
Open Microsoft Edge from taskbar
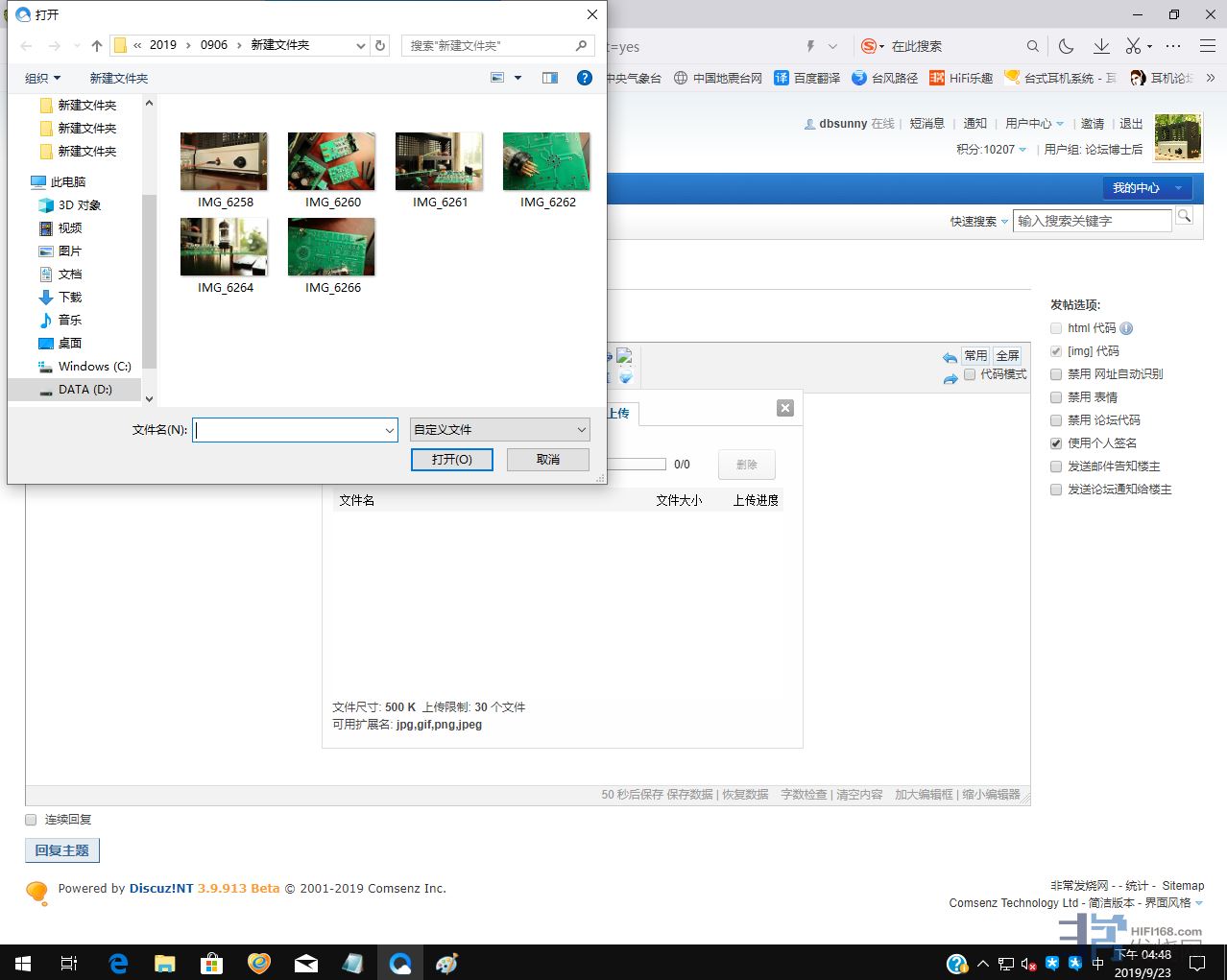[x=119, y=963]
